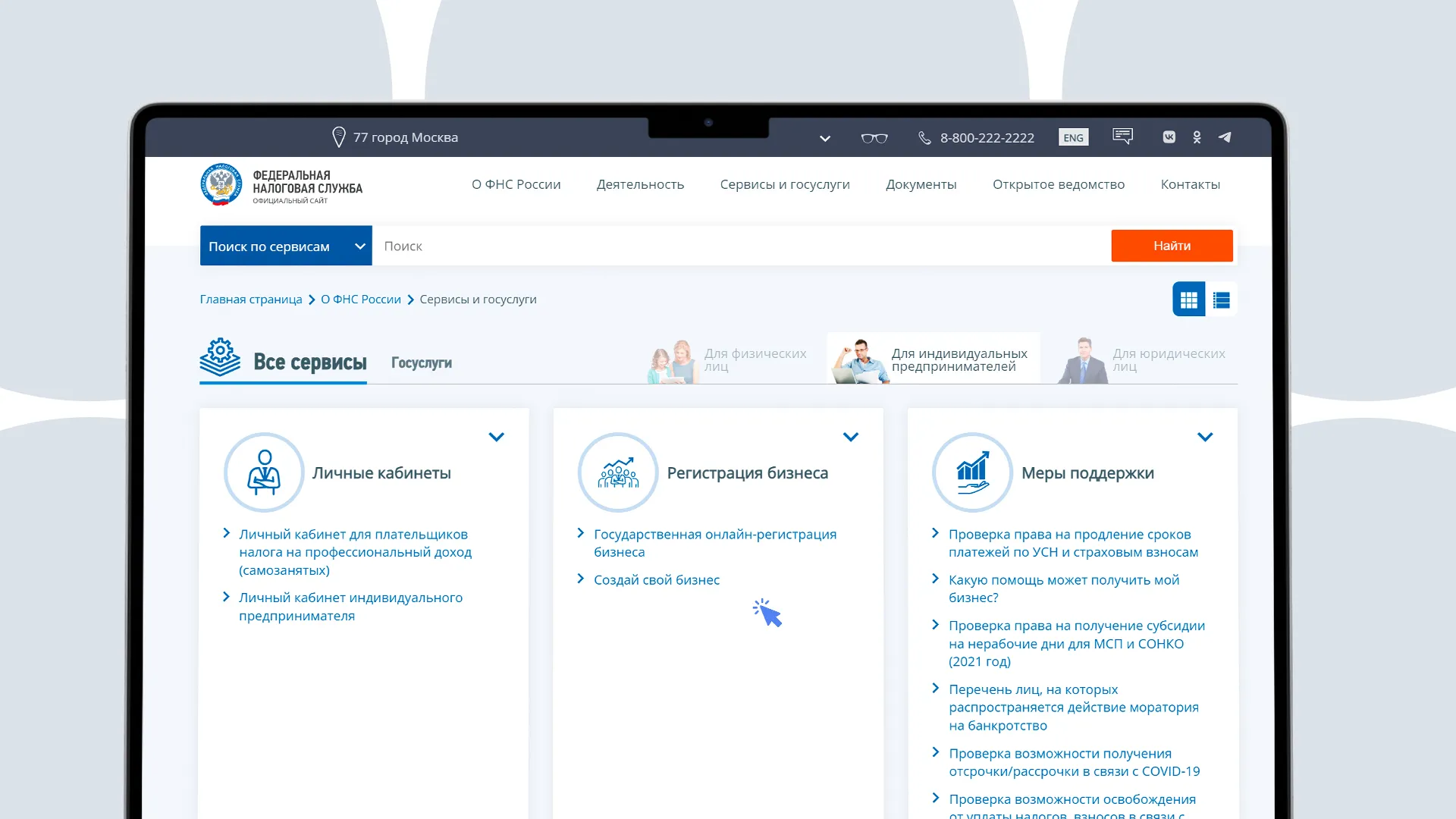Screen dimensions: 1456x819
Task: Open the feedback chat bubble icon
Action: point(1122,136)
